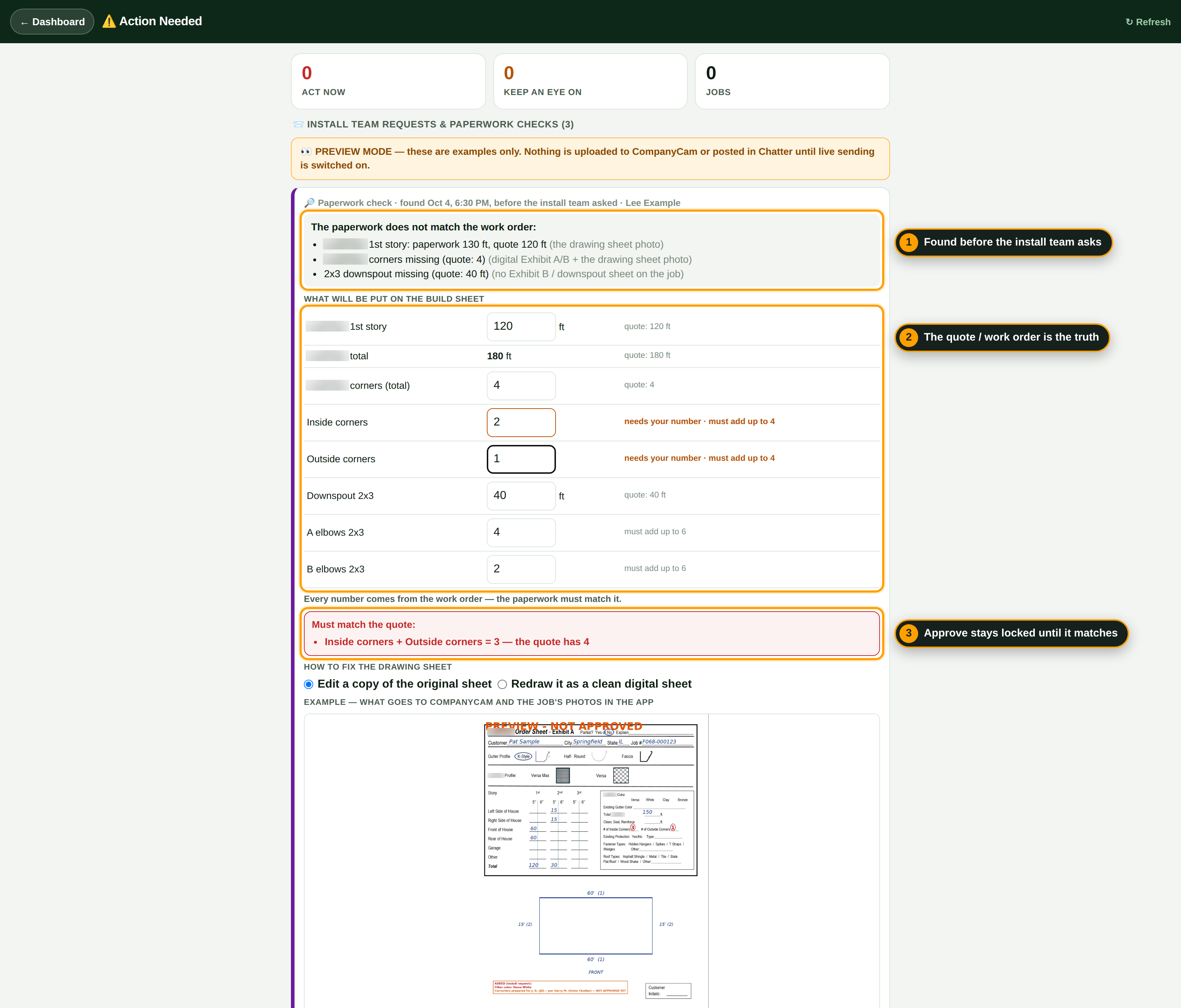Click the eyes icon in Preview Mode banner
The height and width of the screenshot is (1008, 1181).
click(x=305, y=152)
